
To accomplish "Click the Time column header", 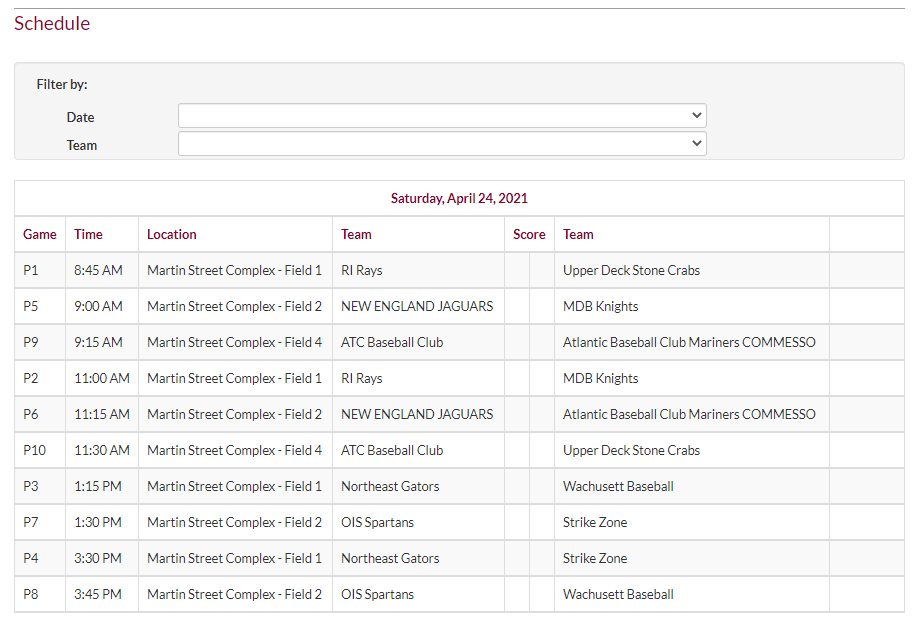I will (x=88, y=234).
